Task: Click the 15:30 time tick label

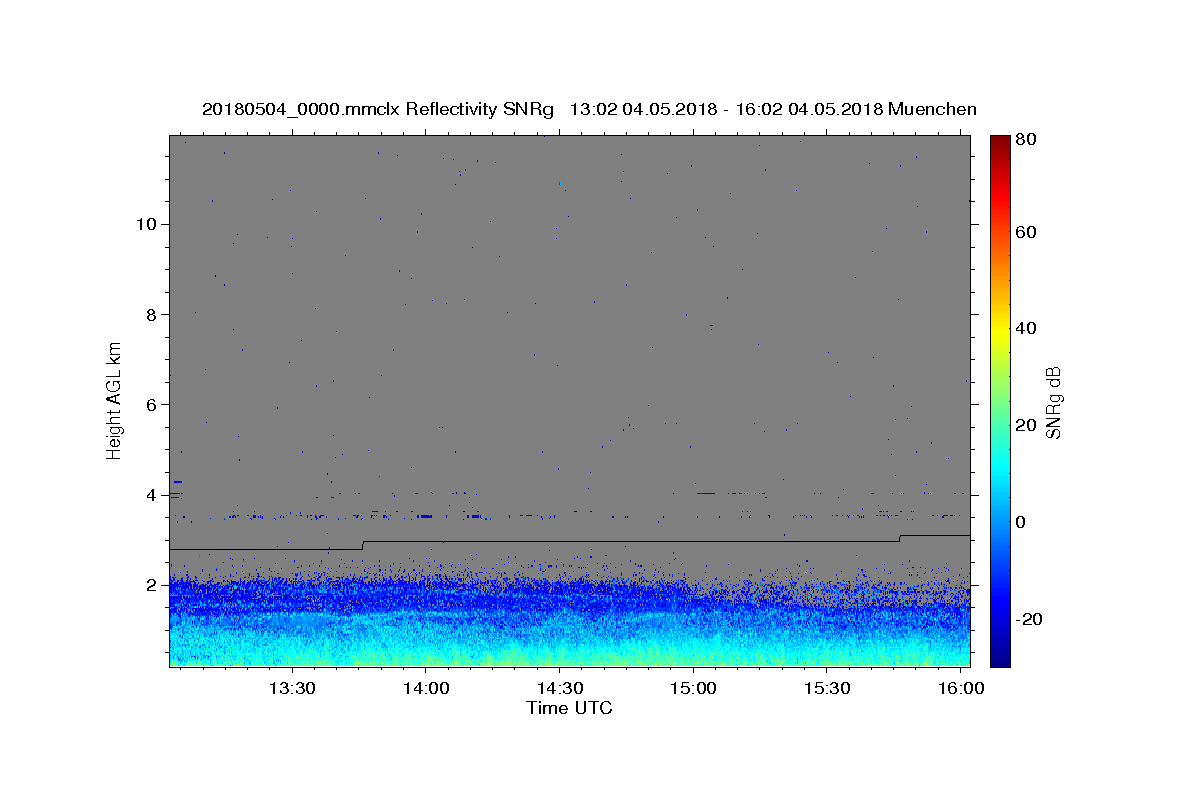Action: pos(827,688)
